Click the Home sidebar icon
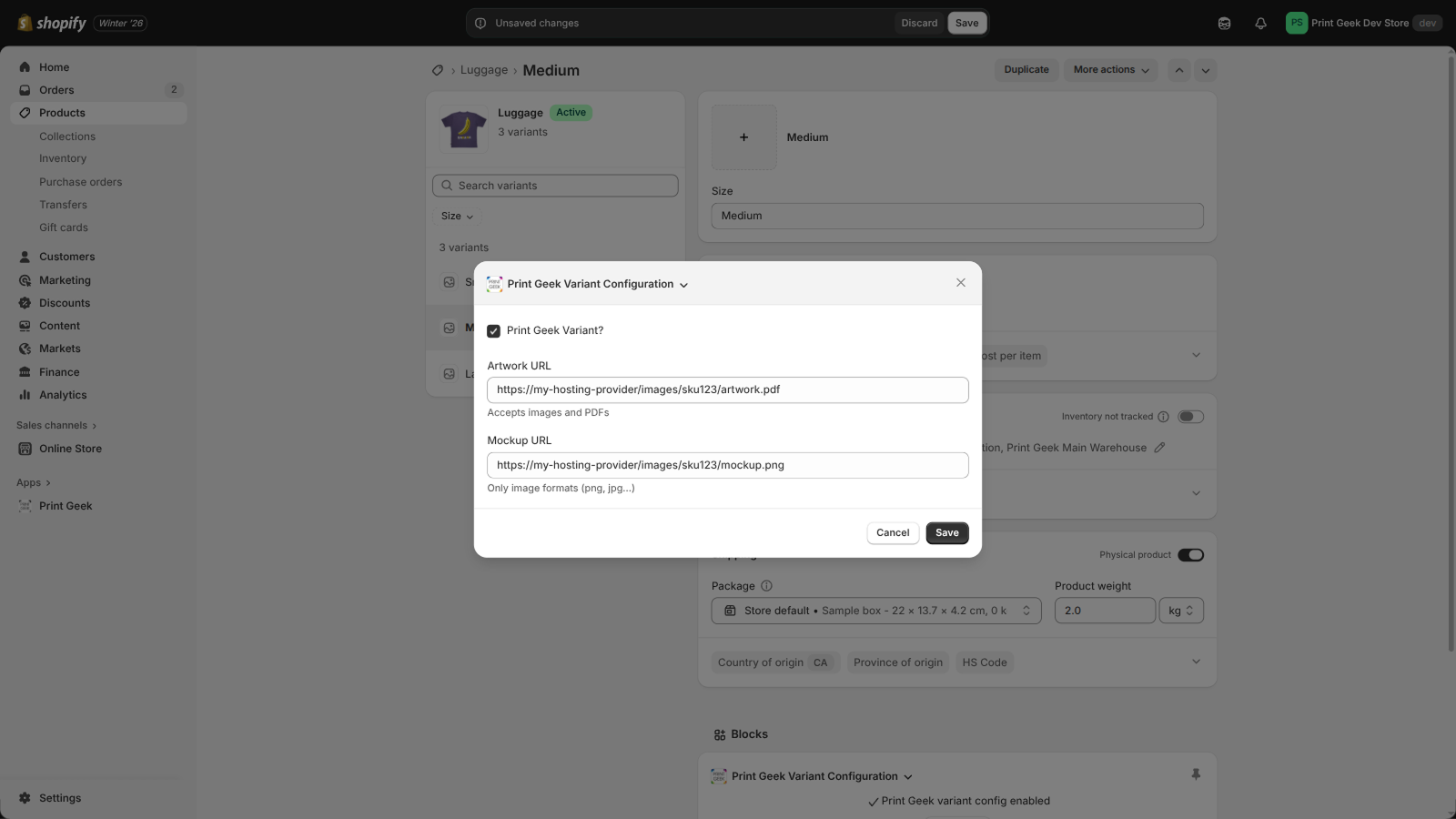 coord(25,67)
